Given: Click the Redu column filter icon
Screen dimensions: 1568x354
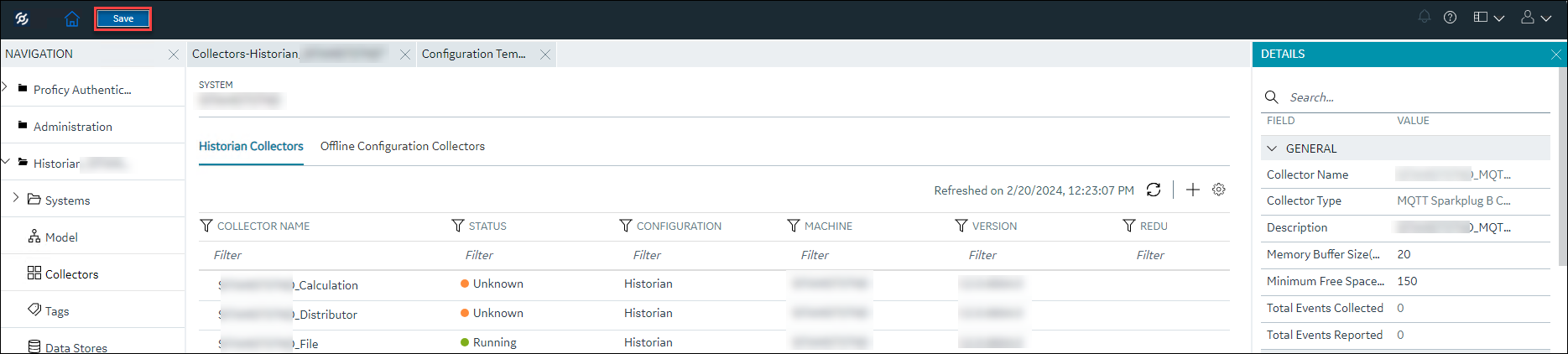Looking at the screenshot, I should [1129, 226].
